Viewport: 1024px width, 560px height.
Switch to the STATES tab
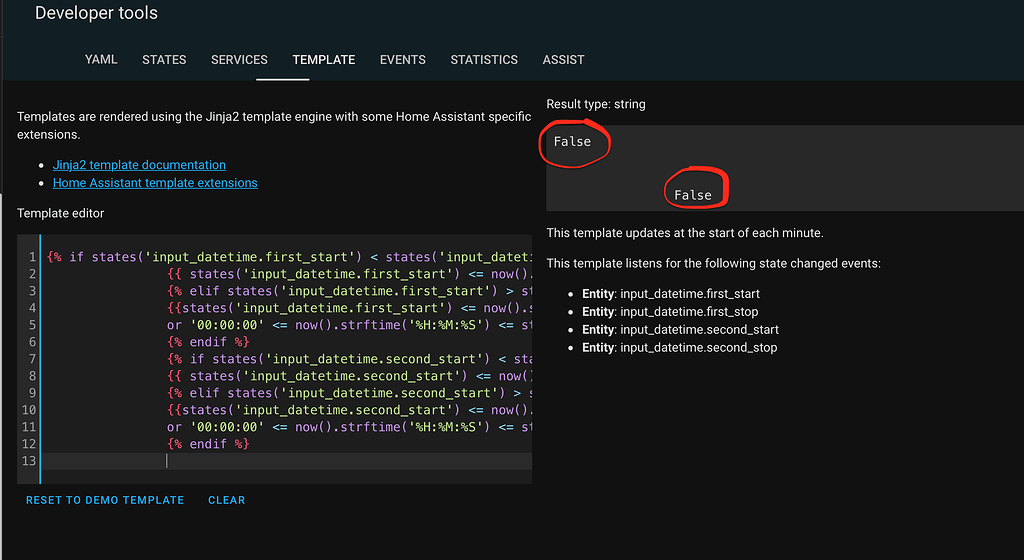(164, 60)
